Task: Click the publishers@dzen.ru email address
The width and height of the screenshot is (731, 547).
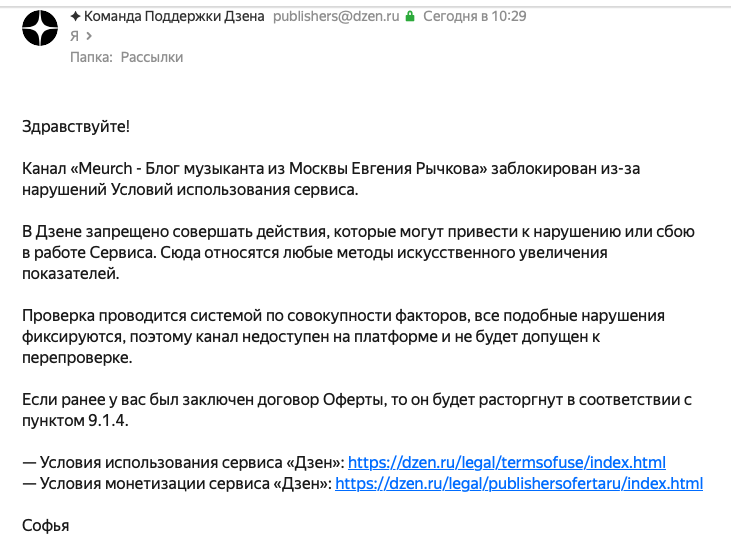Action: coord(336,16)
